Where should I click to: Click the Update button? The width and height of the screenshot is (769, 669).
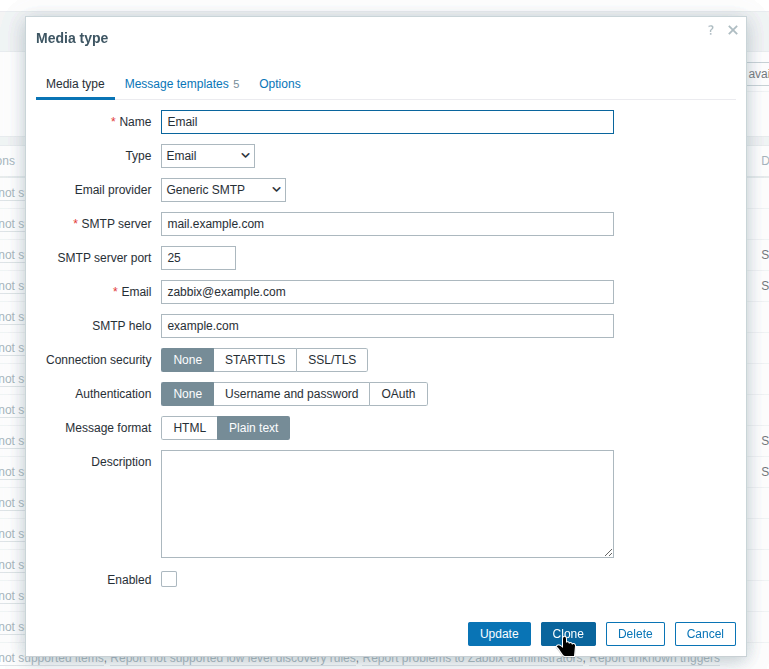(499, 634)
